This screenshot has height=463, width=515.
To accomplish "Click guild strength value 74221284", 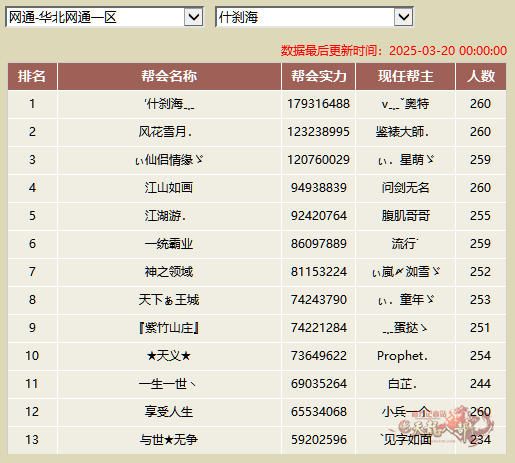I will click(x=319, y=328).
